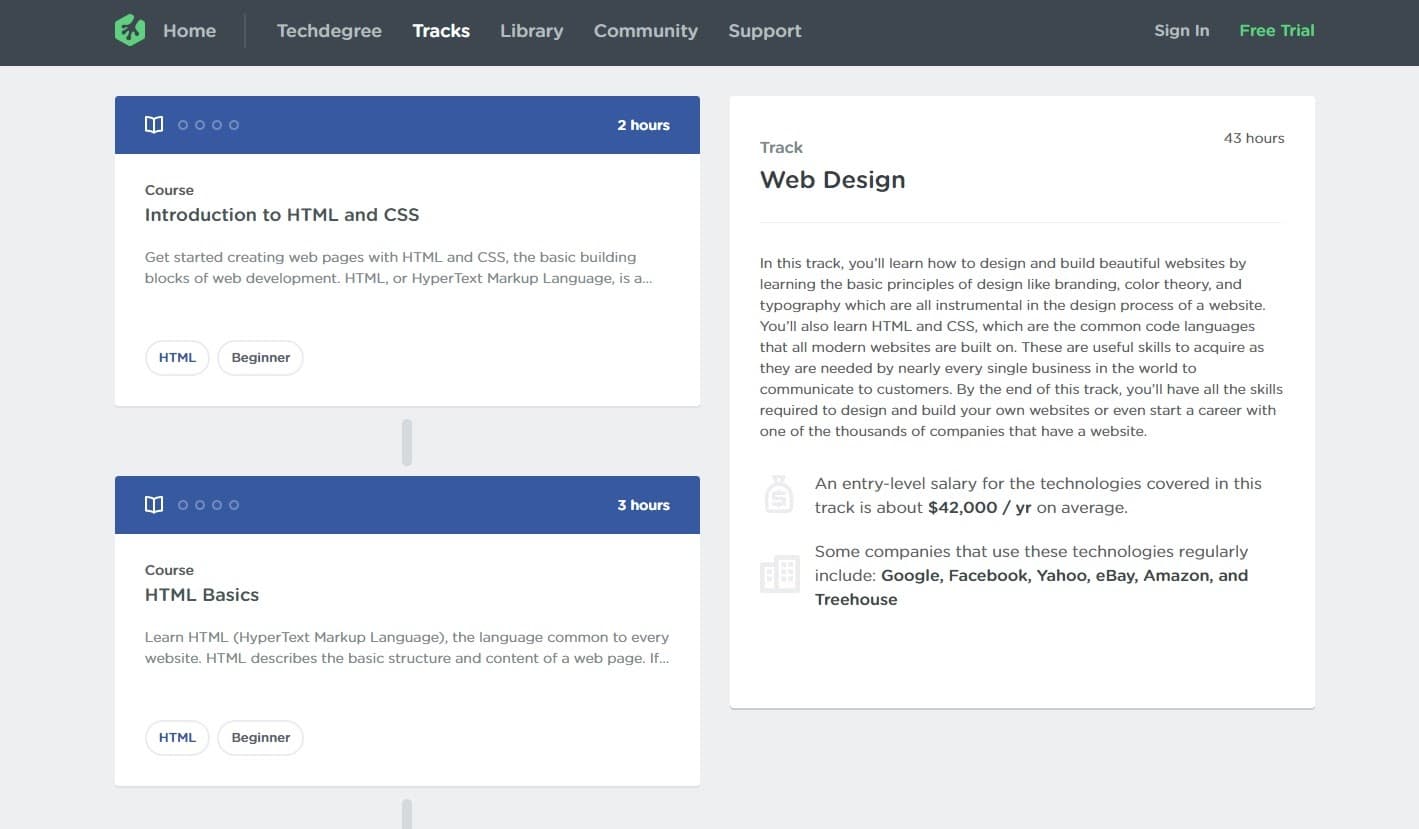This screenshot has width=1419, height=829.
Task: Open the Beginner tag on HTML Basics
Action: [x=260, y=737]
